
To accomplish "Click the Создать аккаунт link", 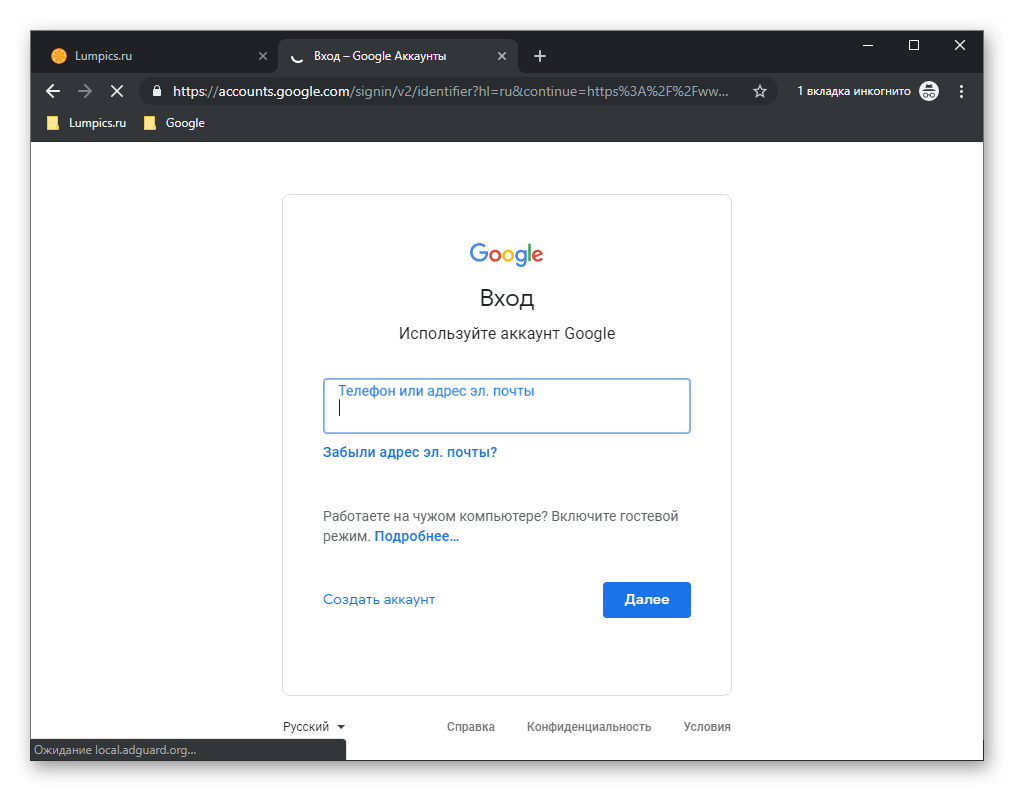I will (379, 599).
